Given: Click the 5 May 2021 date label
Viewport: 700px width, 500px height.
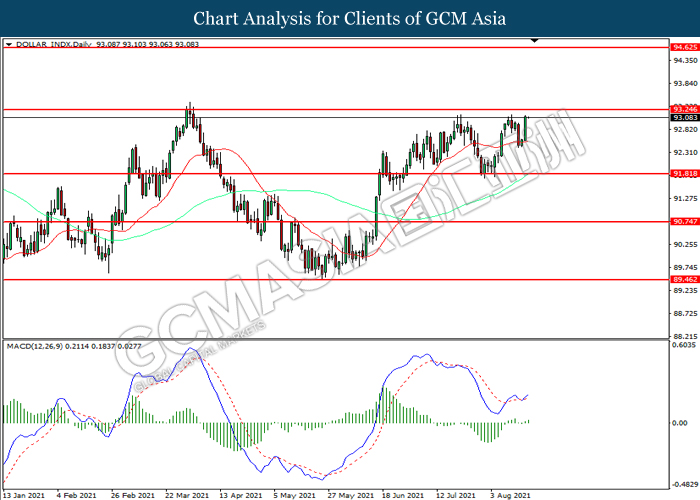Looking at the screenshot, I should pyautogui.click(x=295, y=495).
